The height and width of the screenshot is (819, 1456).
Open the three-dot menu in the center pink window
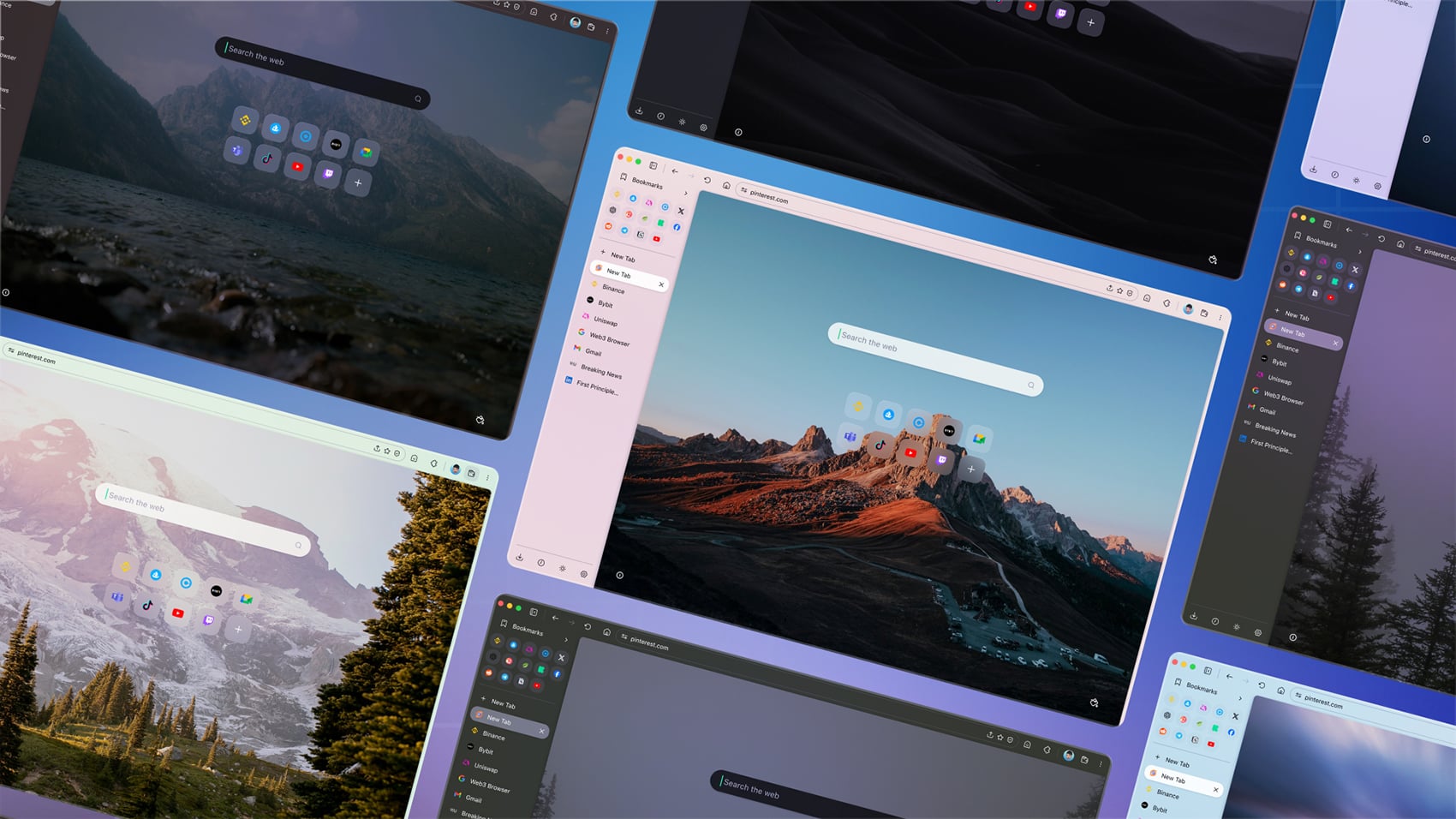(x=1220, y=317)
